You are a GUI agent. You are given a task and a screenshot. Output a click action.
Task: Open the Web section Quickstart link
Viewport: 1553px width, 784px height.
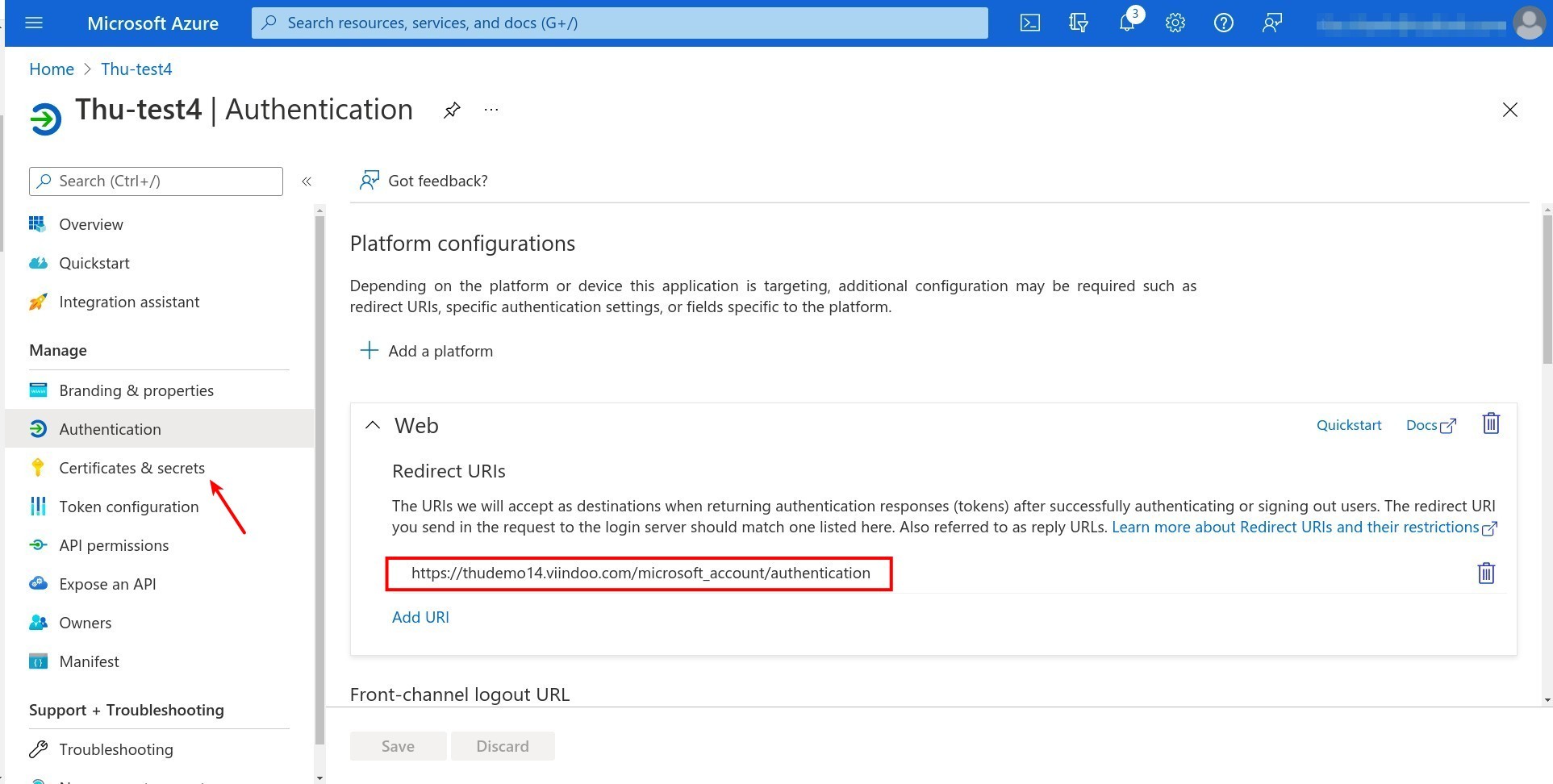pos(1349,425)
